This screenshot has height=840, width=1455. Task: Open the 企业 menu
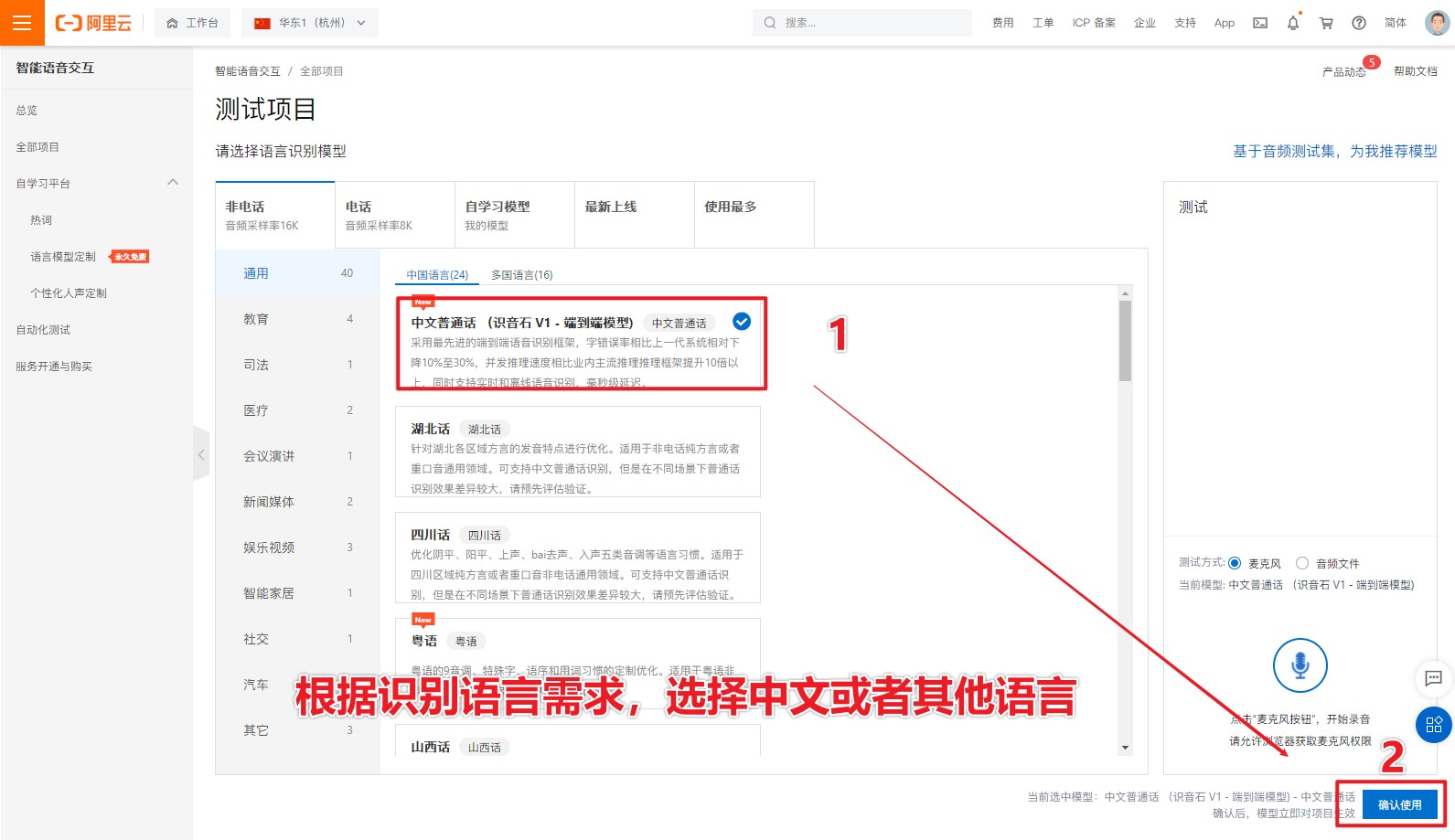(x=1145, y=23)
